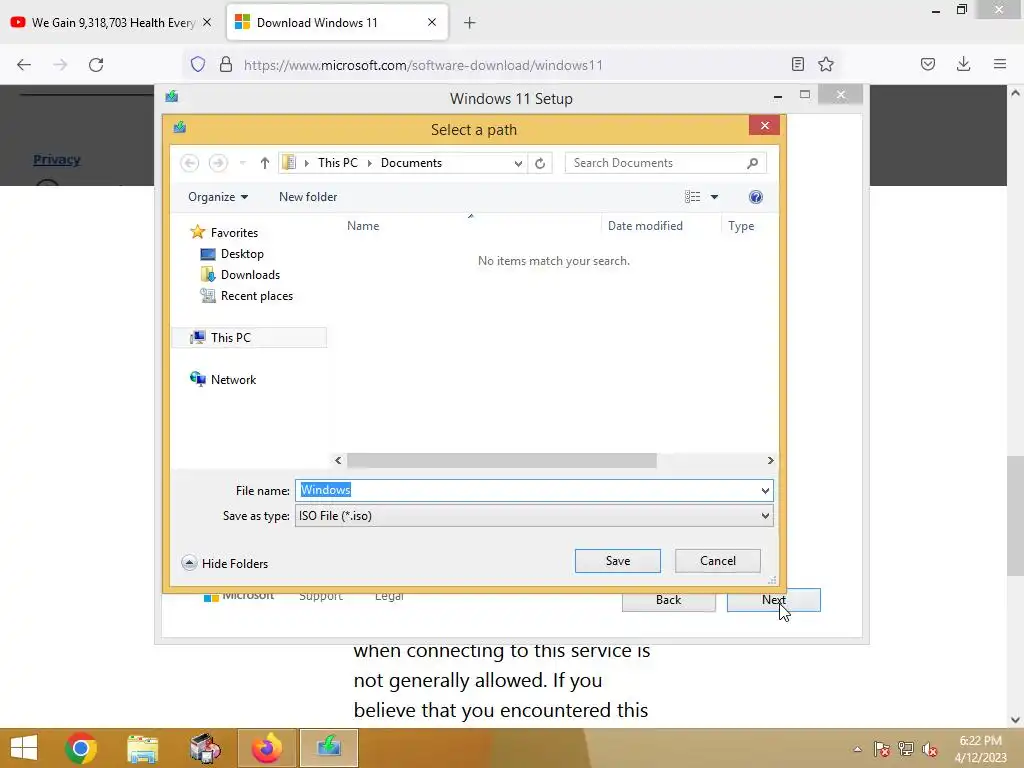Expand the File name dropdown
Viewport: 1024px width, 768px height.
click(x=765, y=490)
